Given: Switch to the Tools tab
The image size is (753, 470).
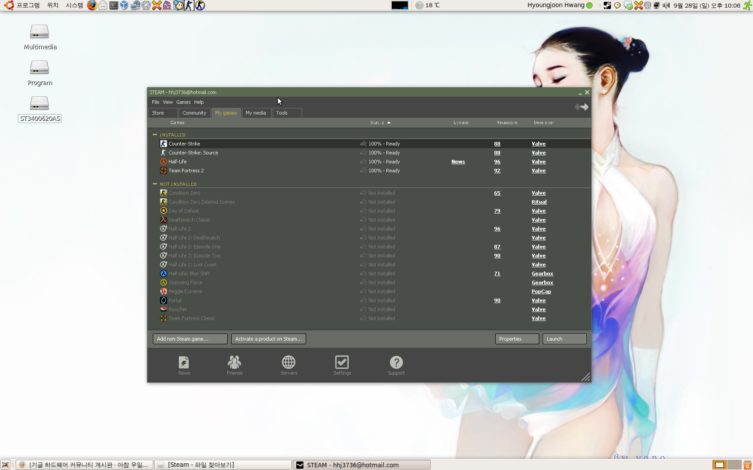Looking at the screenshot, I should (287, 113).
